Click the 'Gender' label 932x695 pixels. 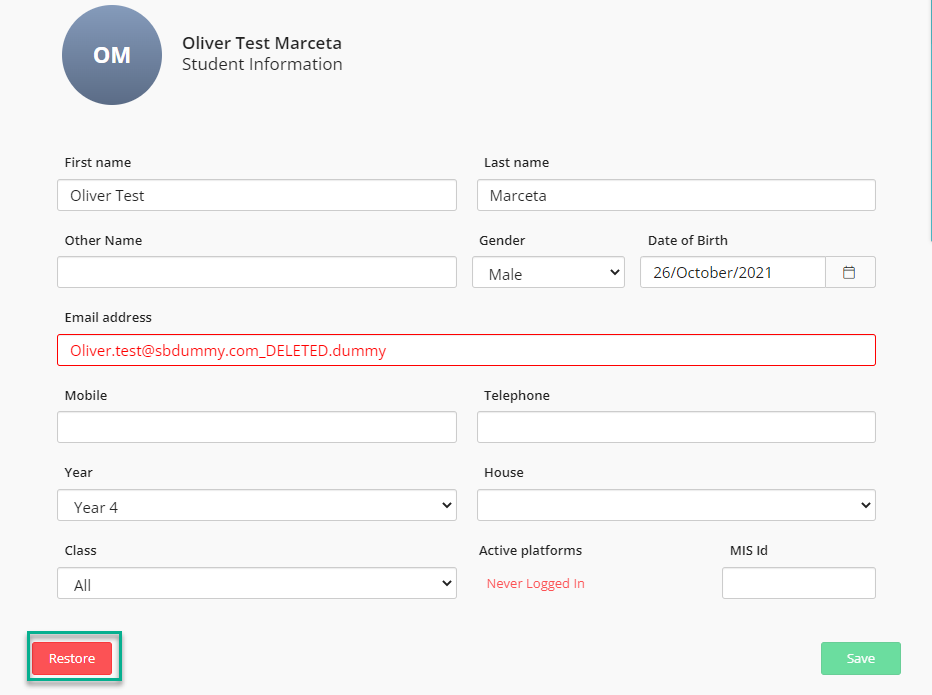point(502,240)
